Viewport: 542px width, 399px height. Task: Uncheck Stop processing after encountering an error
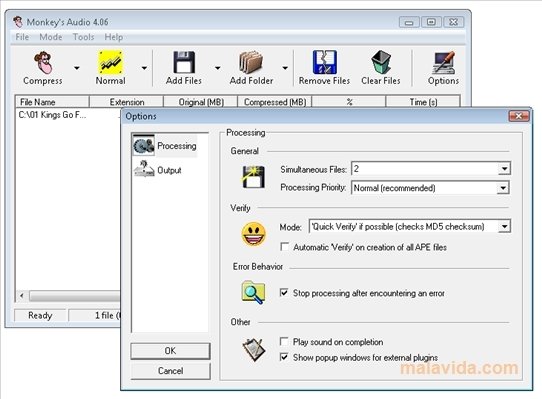tap(284, 293)
